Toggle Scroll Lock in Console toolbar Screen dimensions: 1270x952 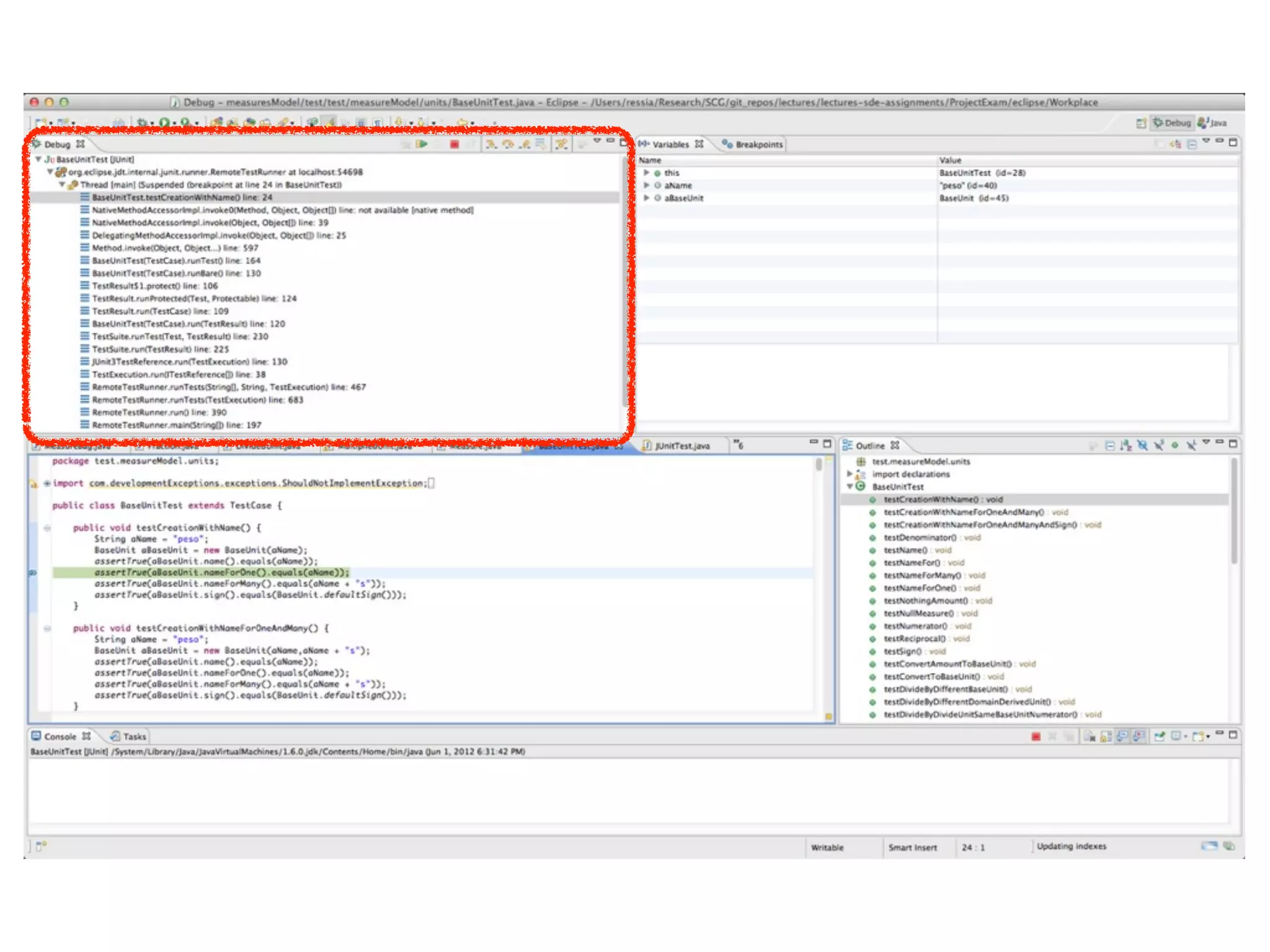[1106, 736]
